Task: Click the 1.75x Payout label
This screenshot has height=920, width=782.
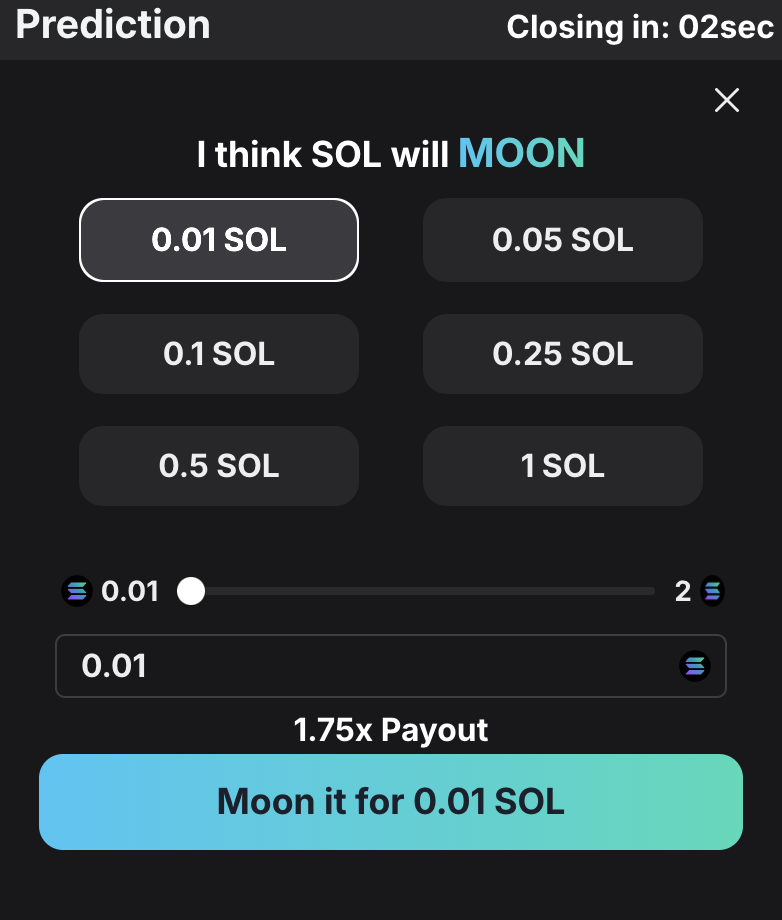Action: pos(391,730)
